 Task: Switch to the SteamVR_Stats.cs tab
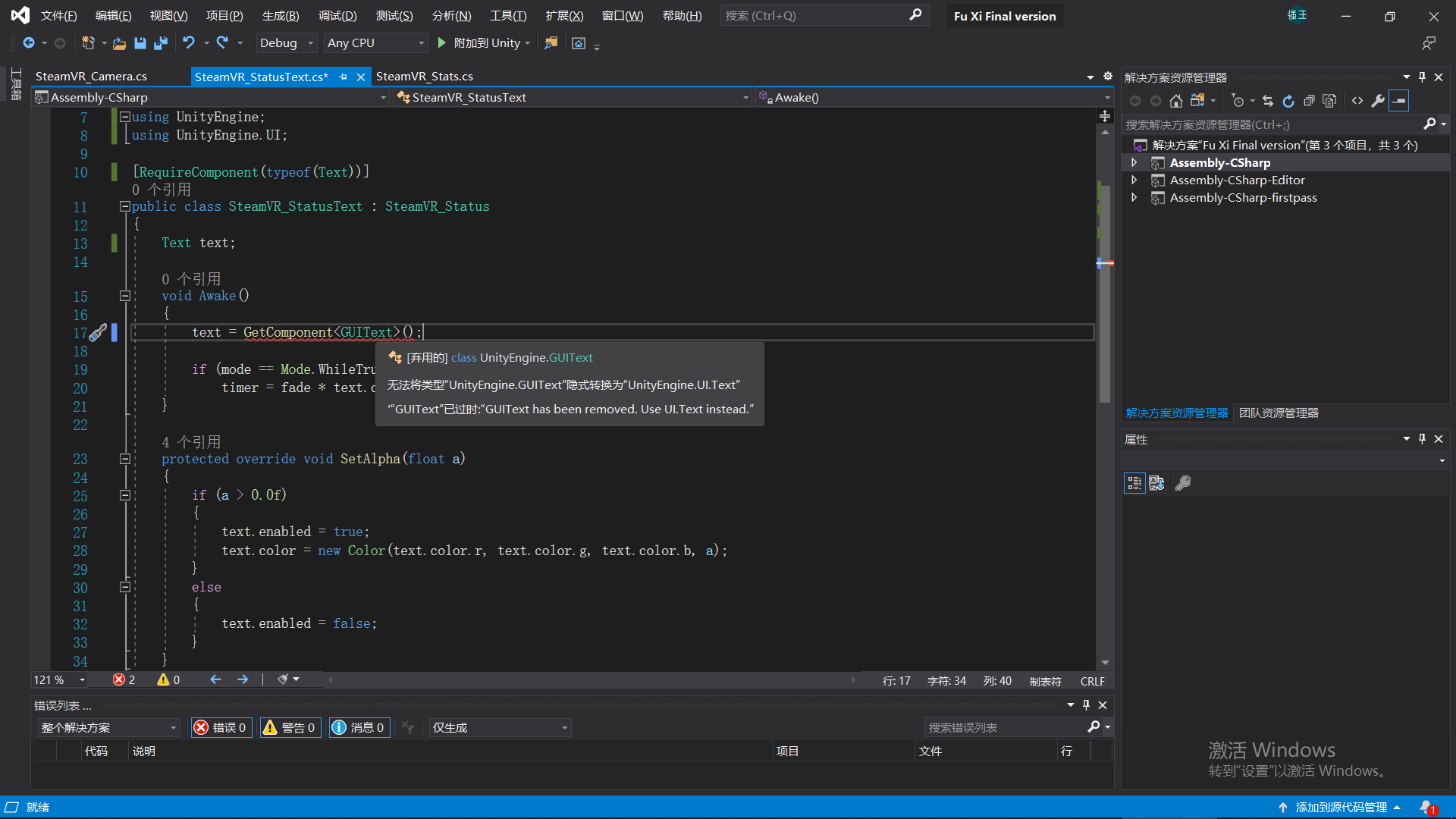point(425,77)
